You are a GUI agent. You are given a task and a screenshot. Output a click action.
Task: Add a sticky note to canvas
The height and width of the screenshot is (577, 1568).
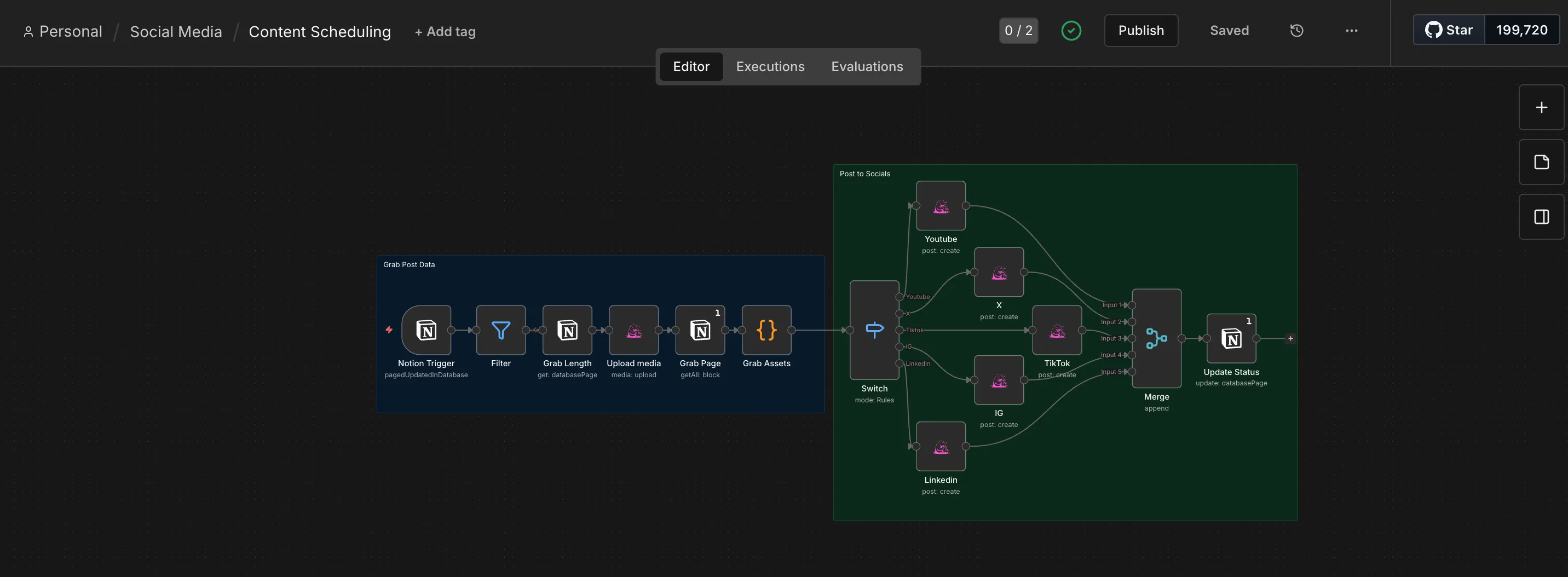pos(1541,162)
